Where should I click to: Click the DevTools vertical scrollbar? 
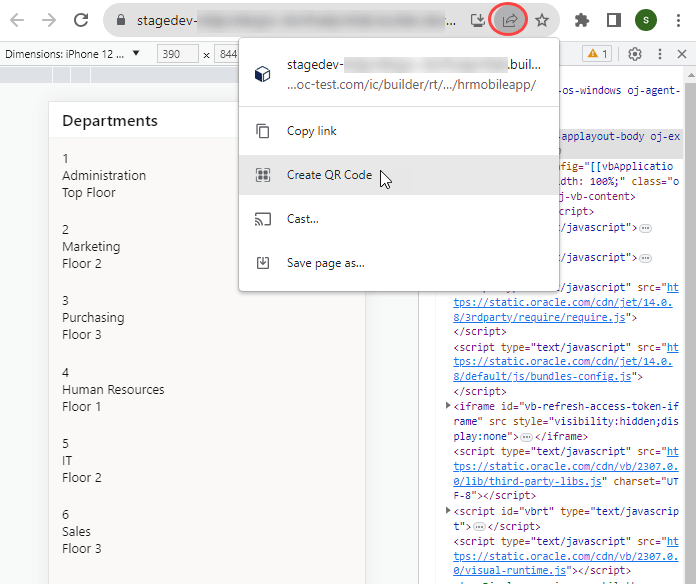690,326
